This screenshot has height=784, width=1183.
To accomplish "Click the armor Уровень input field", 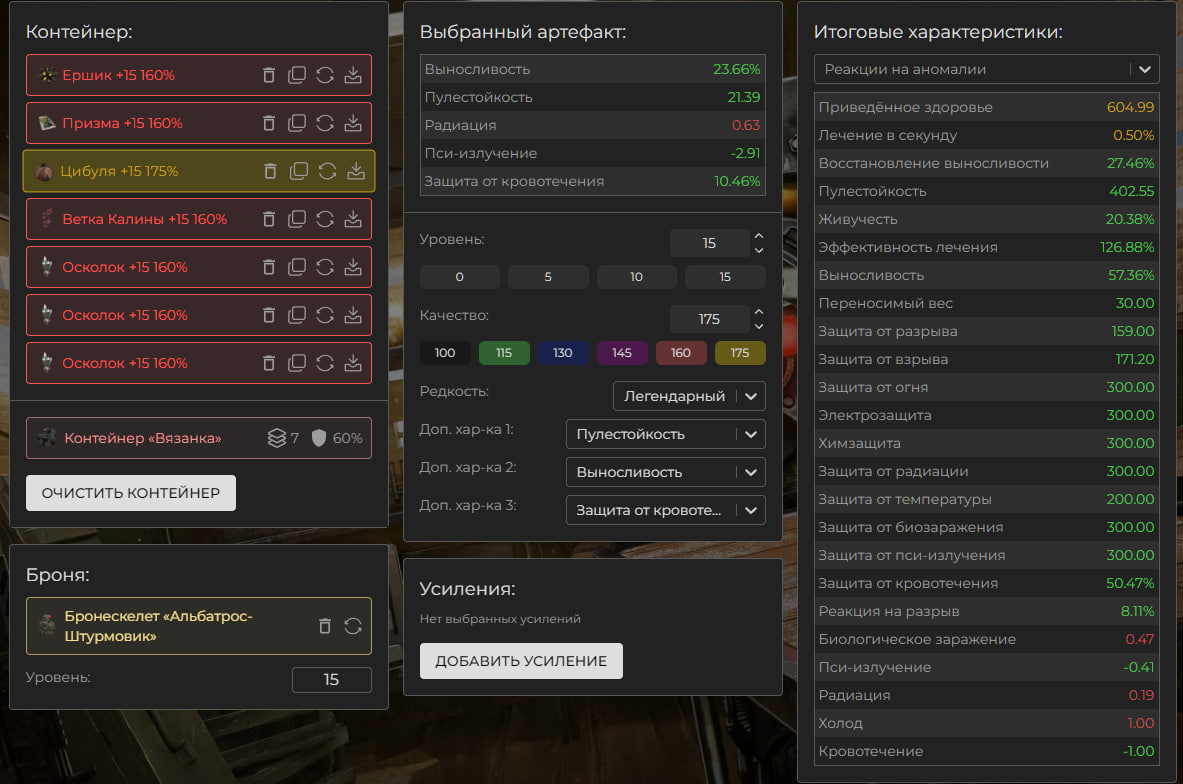I will [x=331, y=680].
